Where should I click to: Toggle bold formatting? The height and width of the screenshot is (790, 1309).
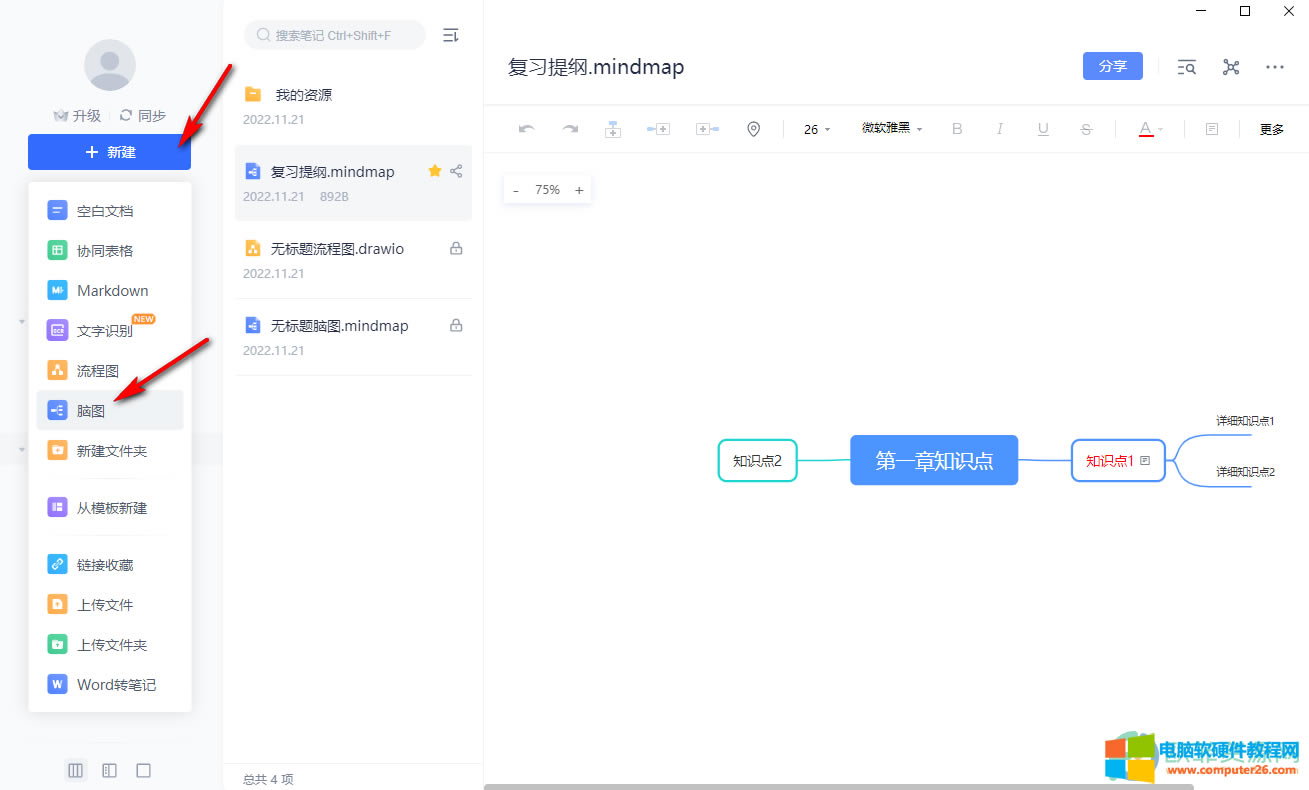(957, 129)
